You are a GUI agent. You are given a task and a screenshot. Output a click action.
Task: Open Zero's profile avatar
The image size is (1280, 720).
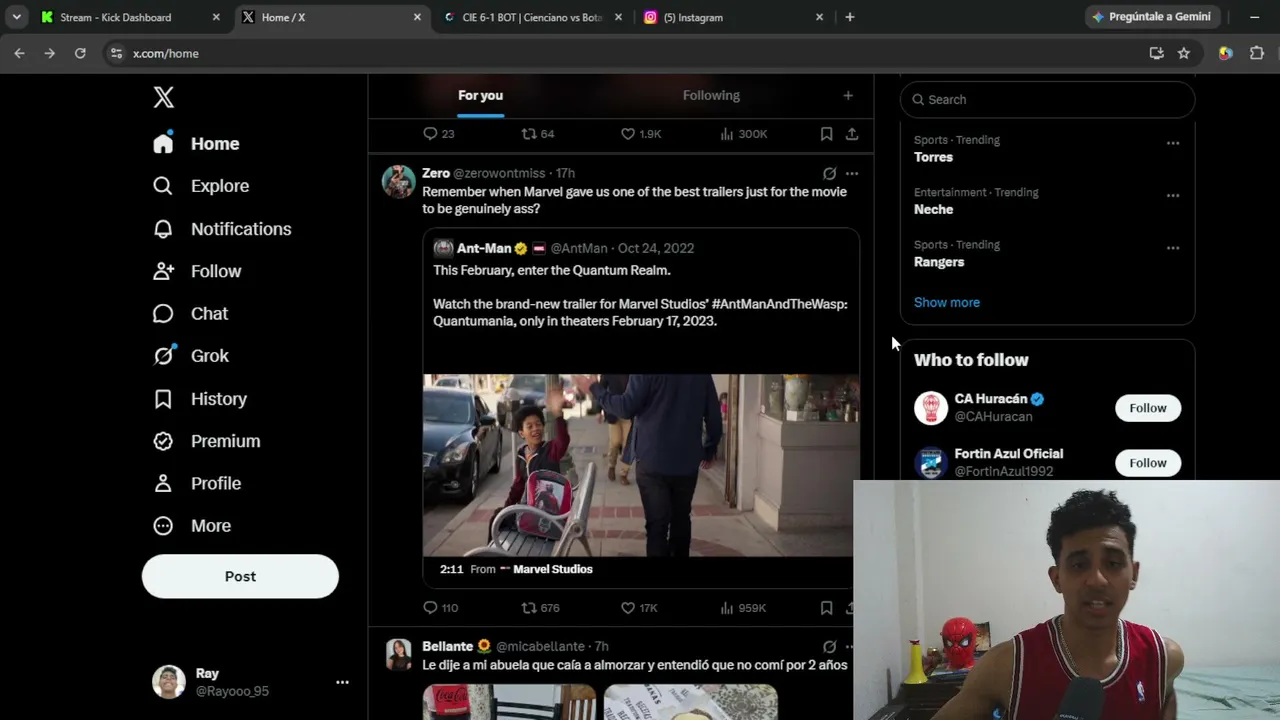click(398, 182)
